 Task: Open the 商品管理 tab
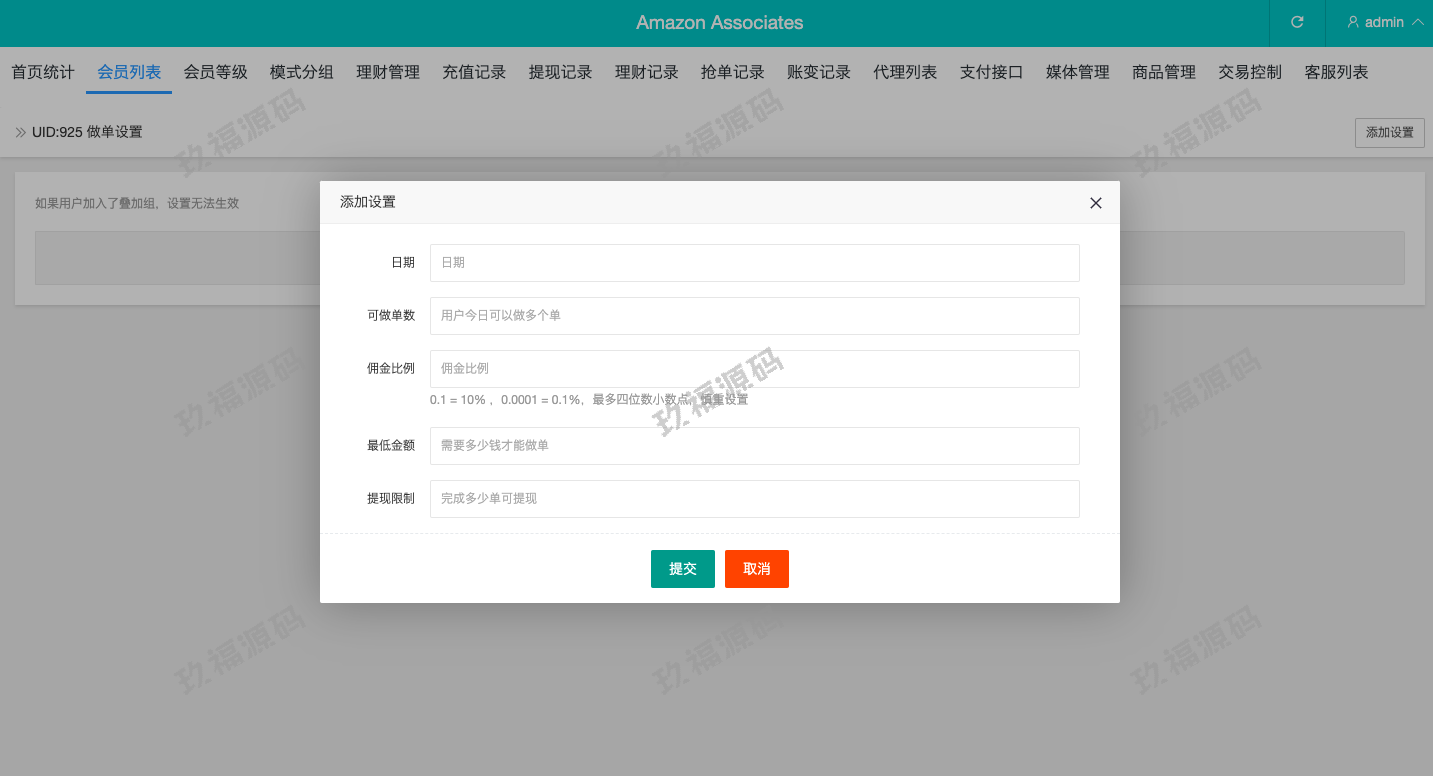pyautogui.click(x=1163, y=72)
